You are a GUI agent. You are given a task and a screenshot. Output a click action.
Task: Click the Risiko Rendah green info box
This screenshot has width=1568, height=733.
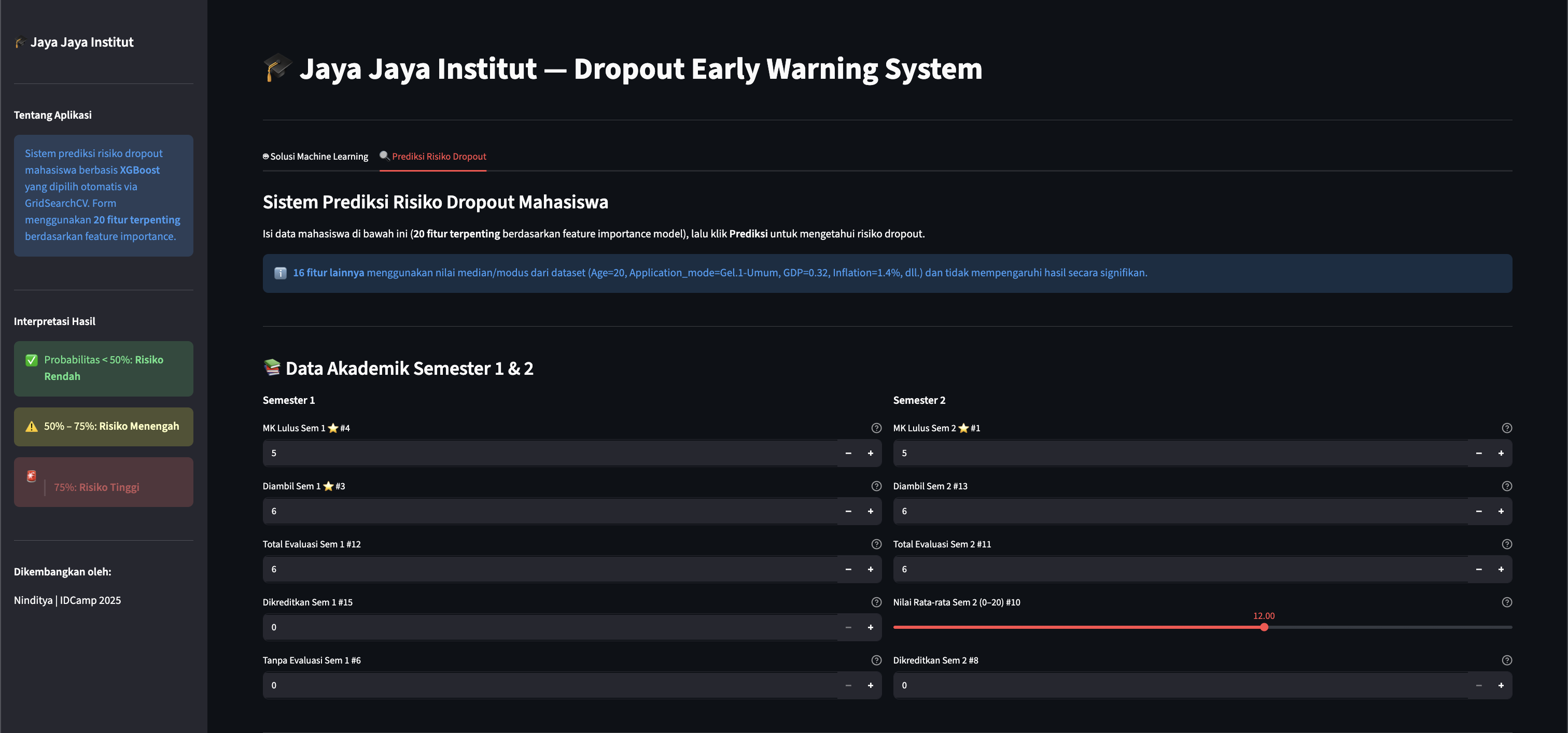pos(104,369)
